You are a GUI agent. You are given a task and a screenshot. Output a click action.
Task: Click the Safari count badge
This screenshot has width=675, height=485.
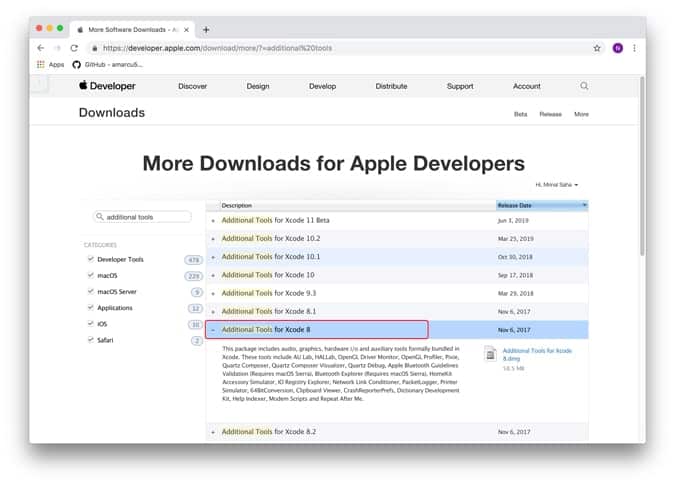pos(197,341)
